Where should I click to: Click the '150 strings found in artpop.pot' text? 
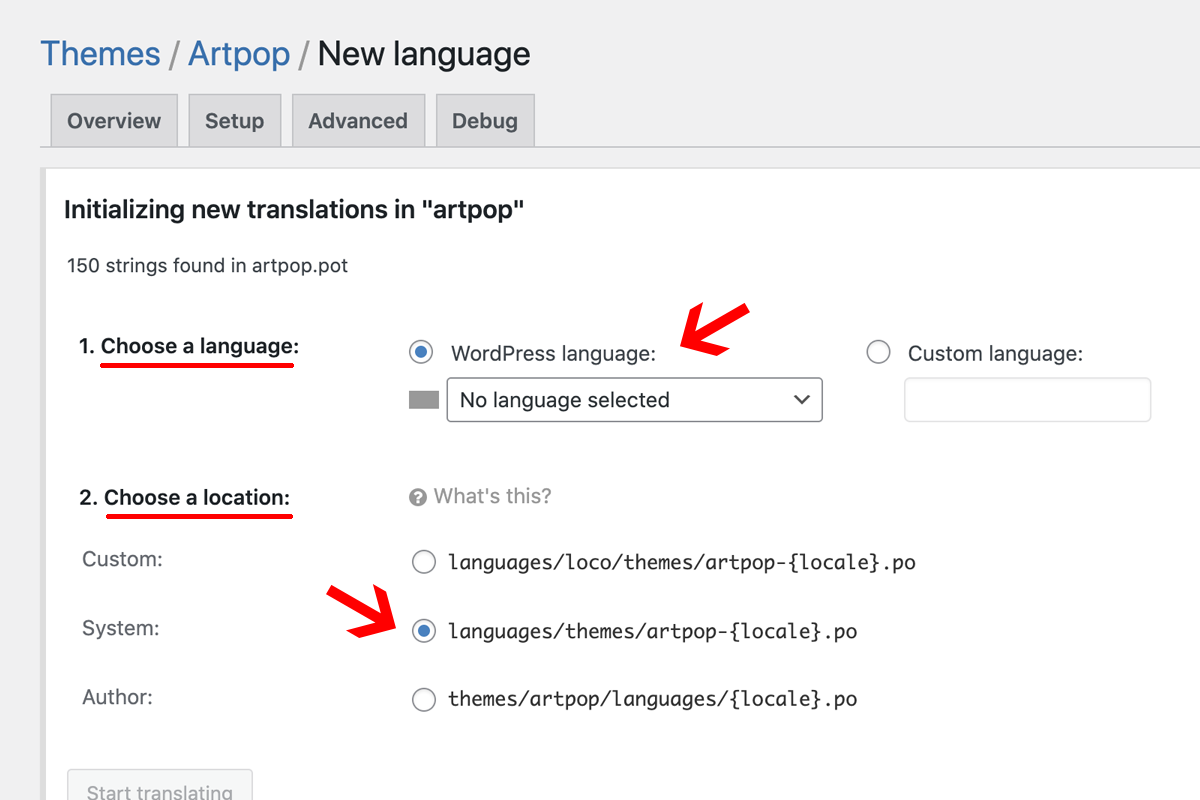coord(208,266)
